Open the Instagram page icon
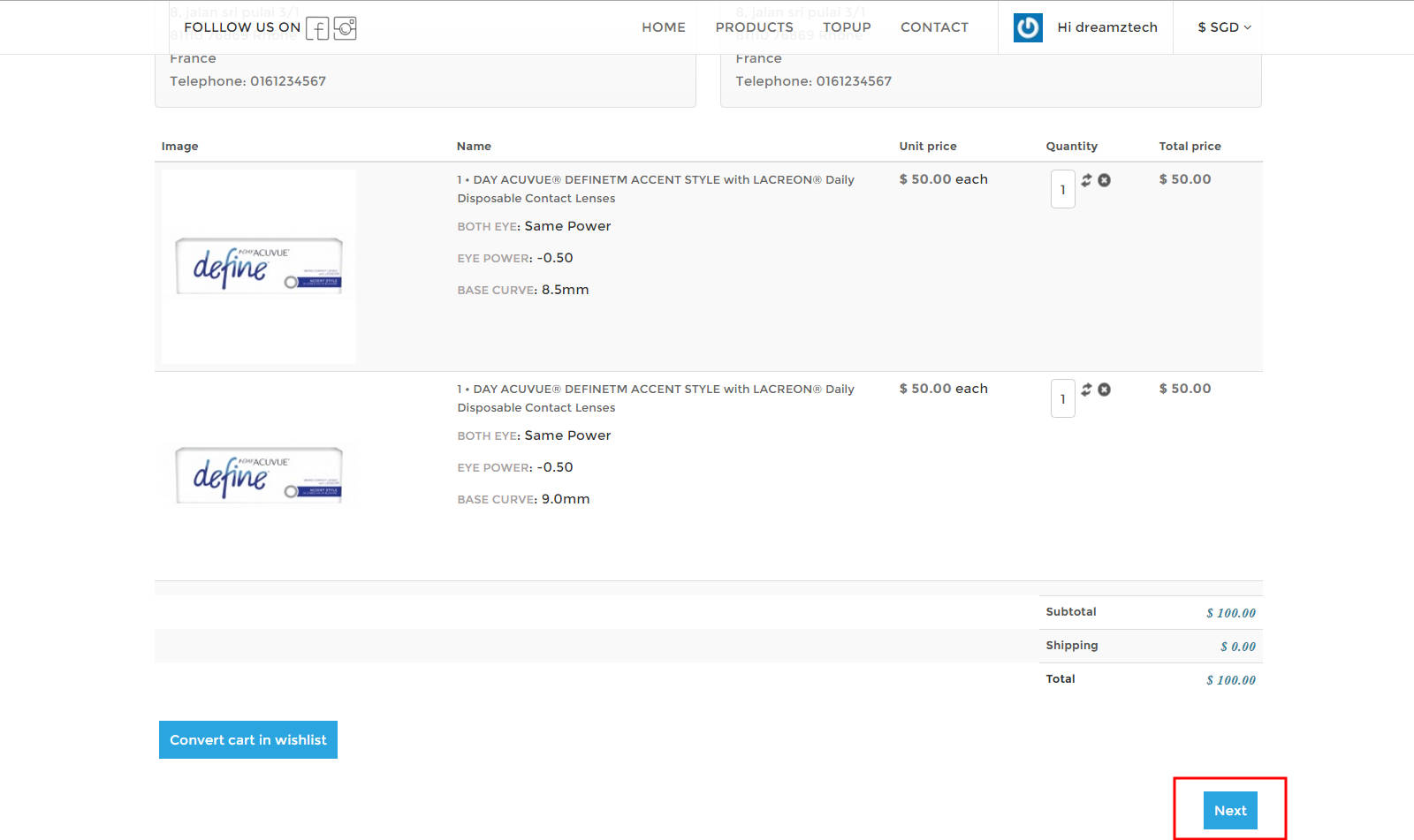Image resolution: width=1414 pixels, height=840 pixels. tap(345, 28)
